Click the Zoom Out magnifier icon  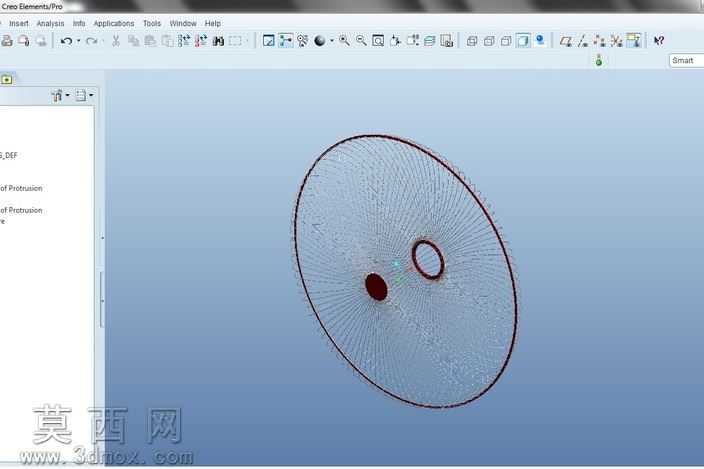click(361, 41)
